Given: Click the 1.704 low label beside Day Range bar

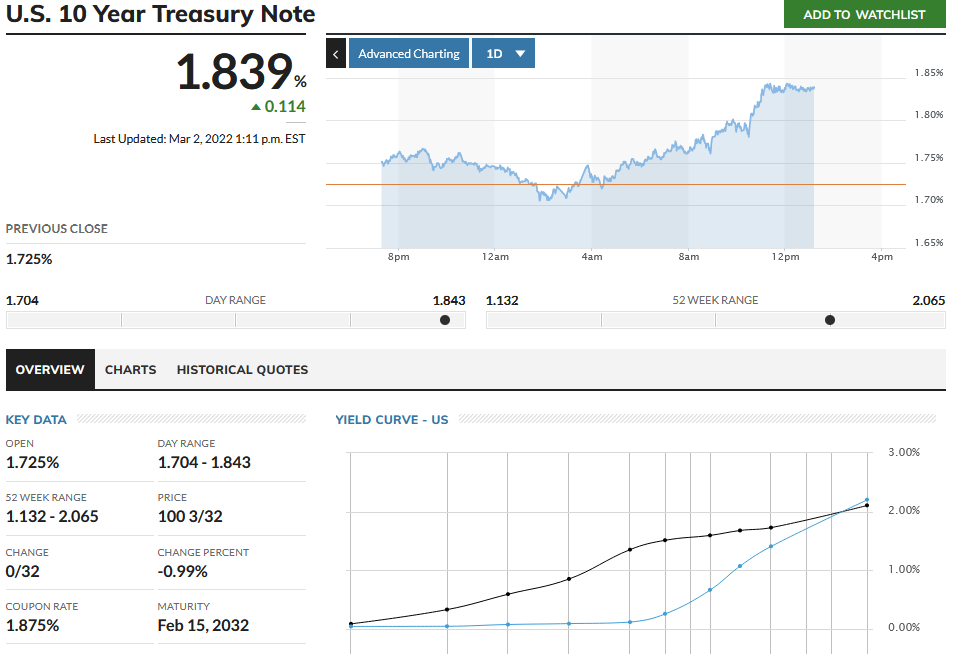Looking at the screenshot, I should [x=22, y=301].
